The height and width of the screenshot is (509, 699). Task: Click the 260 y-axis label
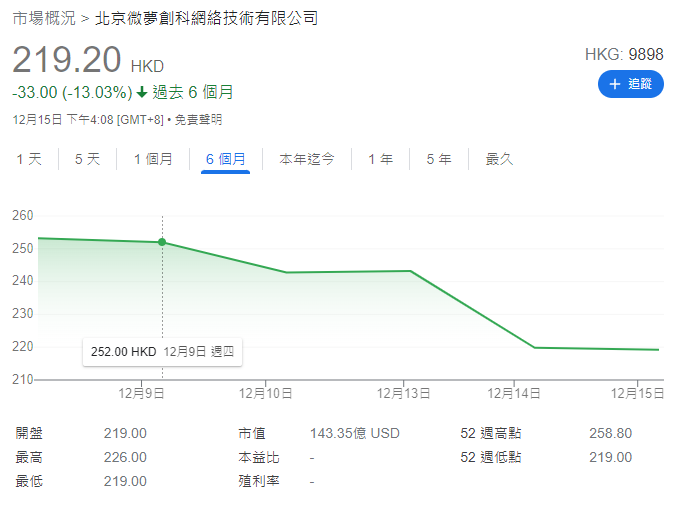pyautogui.click(x=23, y=216)
